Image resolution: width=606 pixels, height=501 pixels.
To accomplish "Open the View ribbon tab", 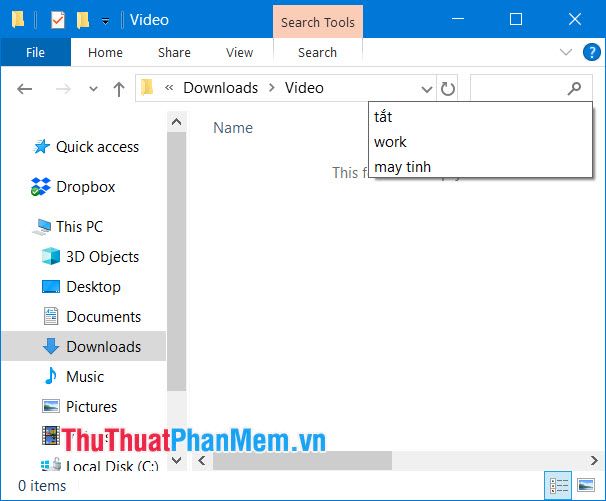I will (240, 52).
